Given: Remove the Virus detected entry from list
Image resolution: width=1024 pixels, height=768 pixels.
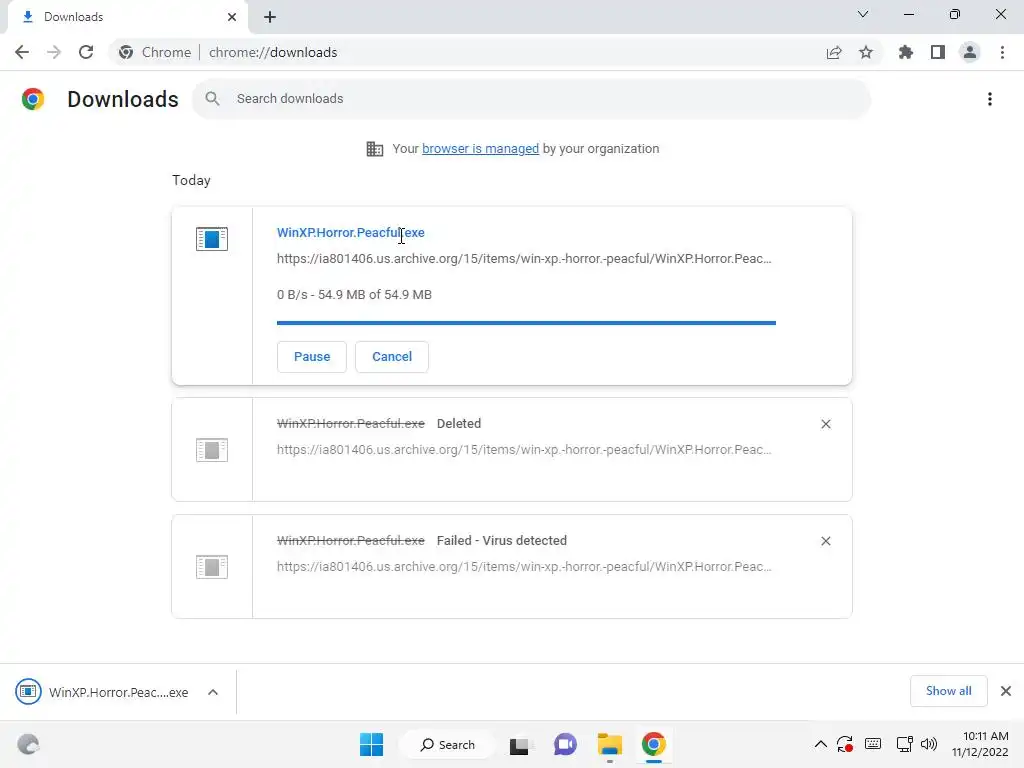Looking at the screenshot, I should point(825,541).
